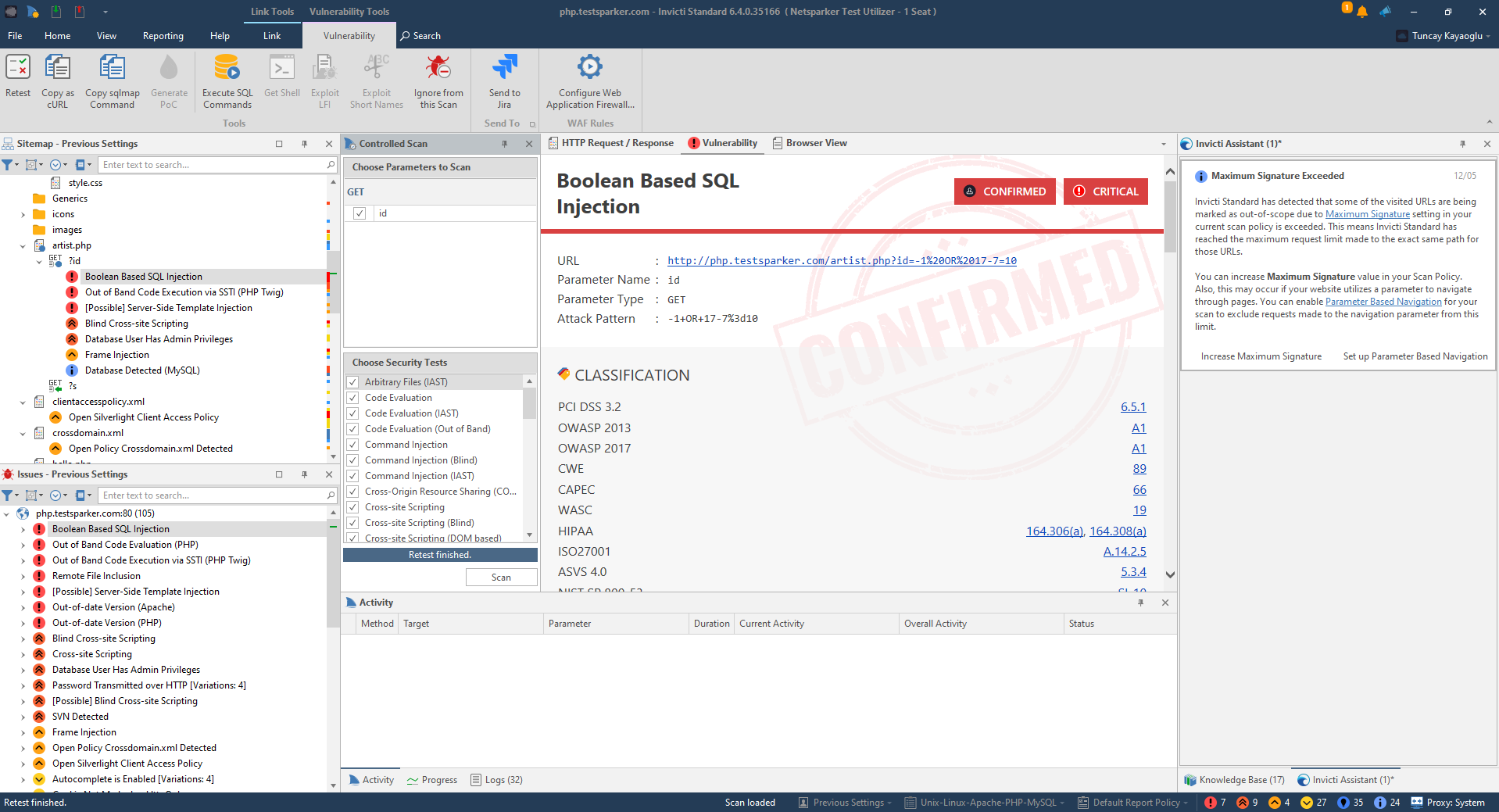This screenshot has height=812, width=1499.
Task: Open Previous Settings dropdown in status bar
Action: pyautogui.click(x=845, y=803)
